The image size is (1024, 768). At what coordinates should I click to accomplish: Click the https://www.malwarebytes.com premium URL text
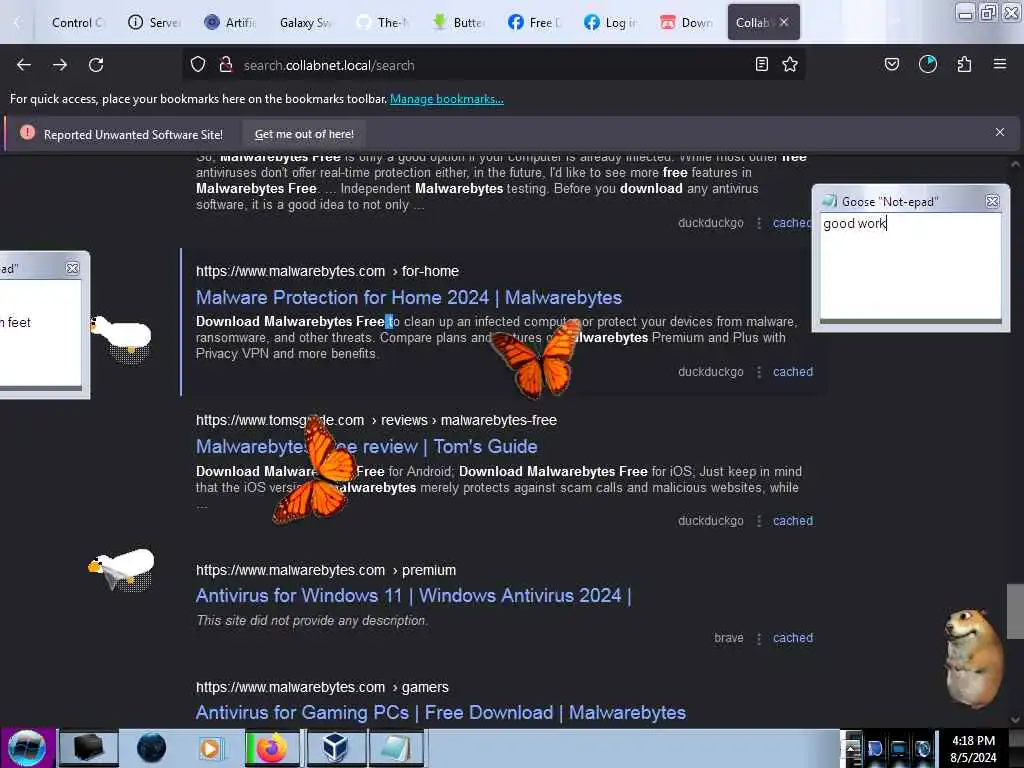point(326,570)
